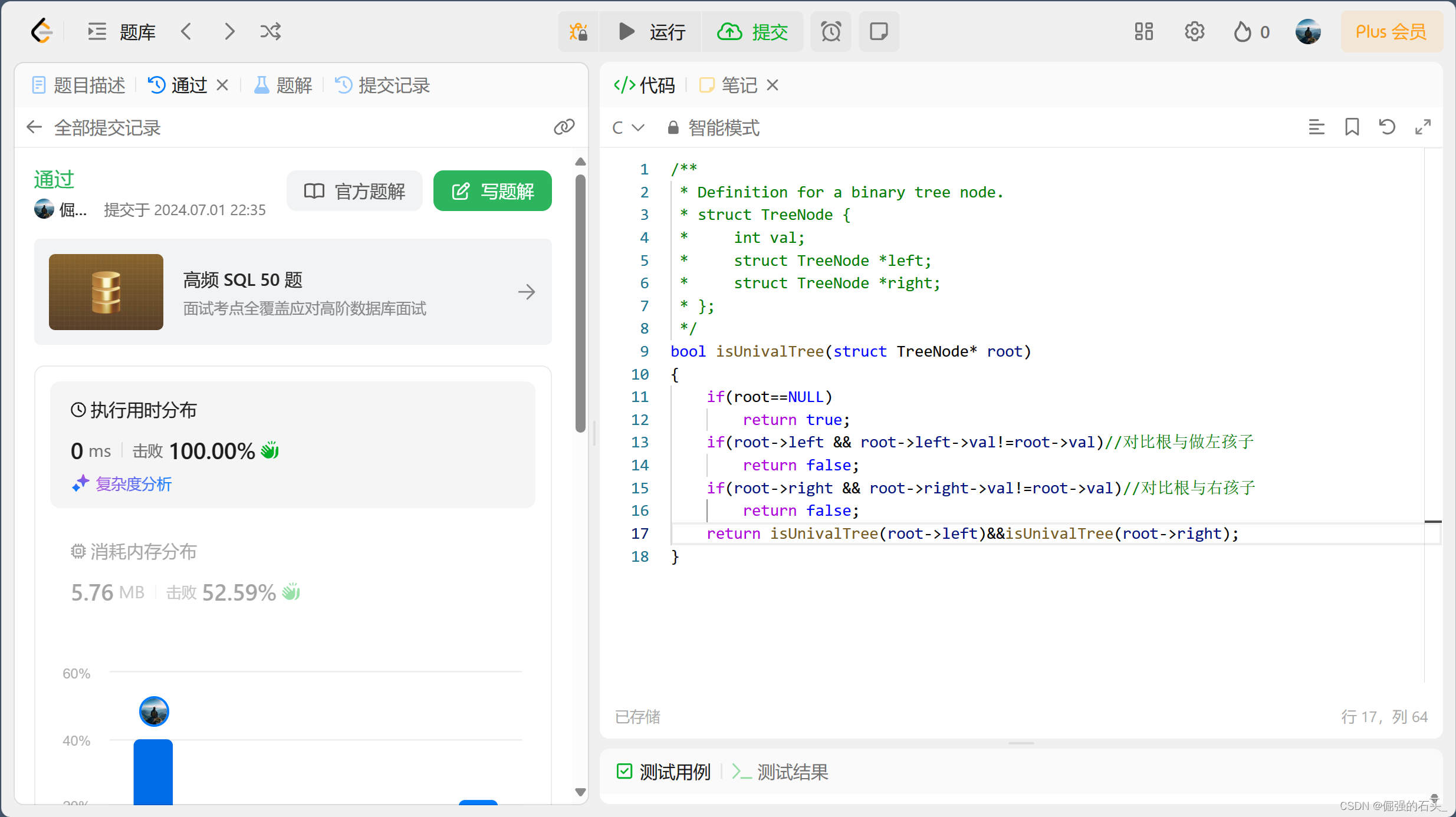Open the debug icon next to 运行
The height and width of the screenshot is (817, 1456).
click(579, 31)
